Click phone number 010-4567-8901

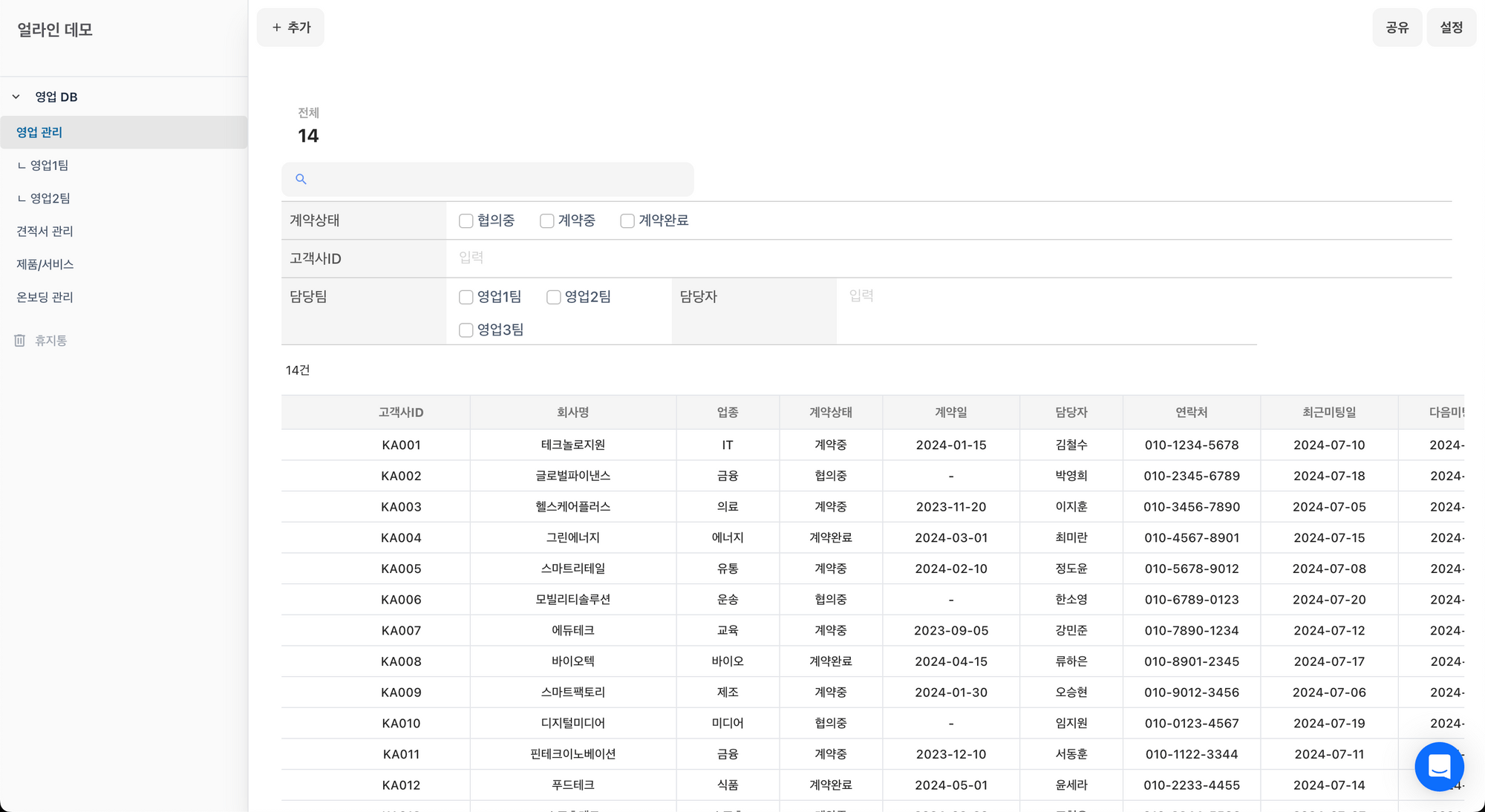pos(1191,537)
